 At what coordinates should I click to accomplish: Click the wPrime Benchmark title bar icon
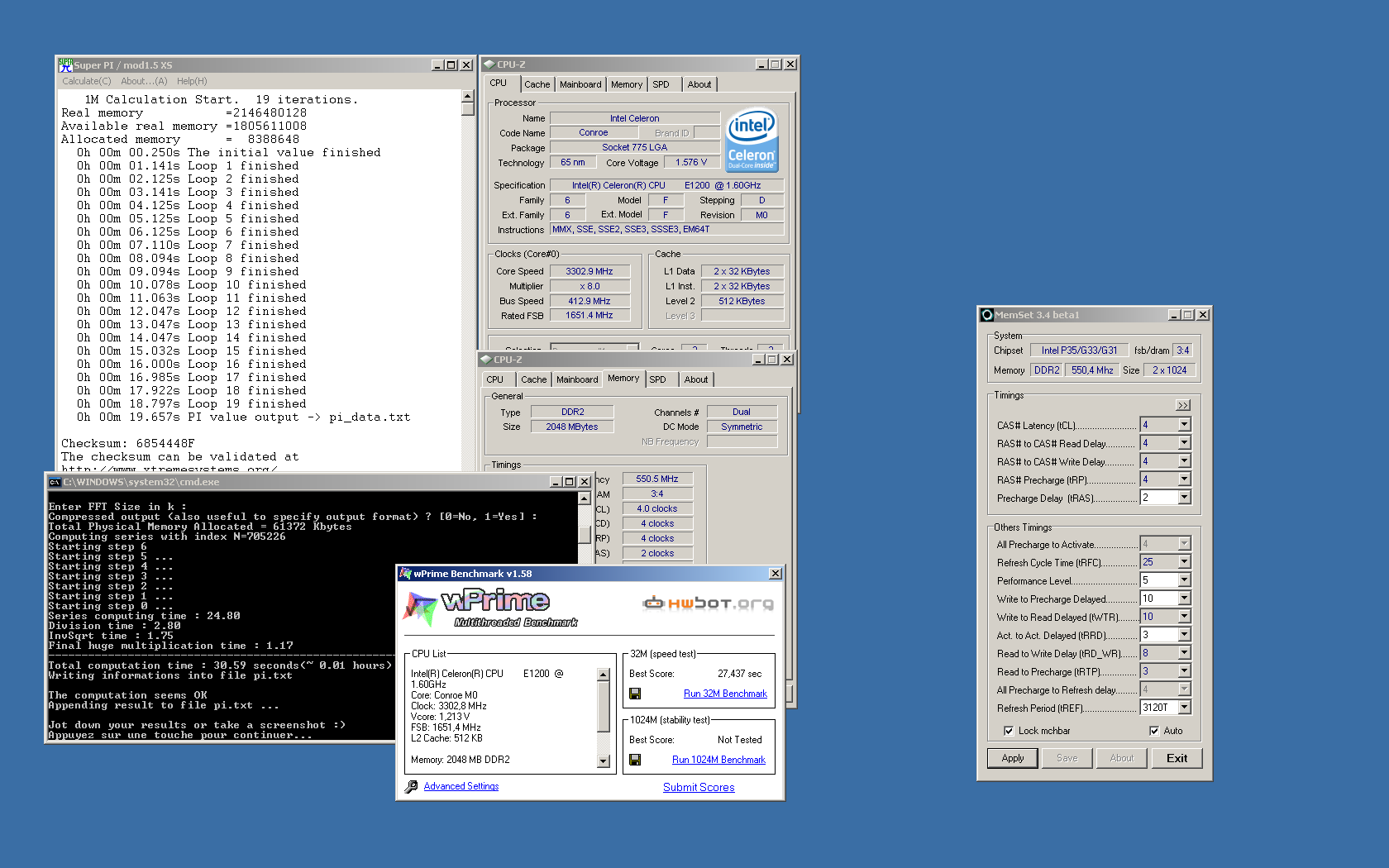tap(406, 574)
